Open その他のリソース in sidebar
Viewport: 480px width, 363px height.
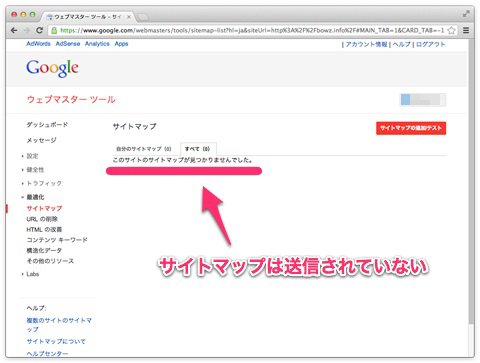click(x=50, y=261)
